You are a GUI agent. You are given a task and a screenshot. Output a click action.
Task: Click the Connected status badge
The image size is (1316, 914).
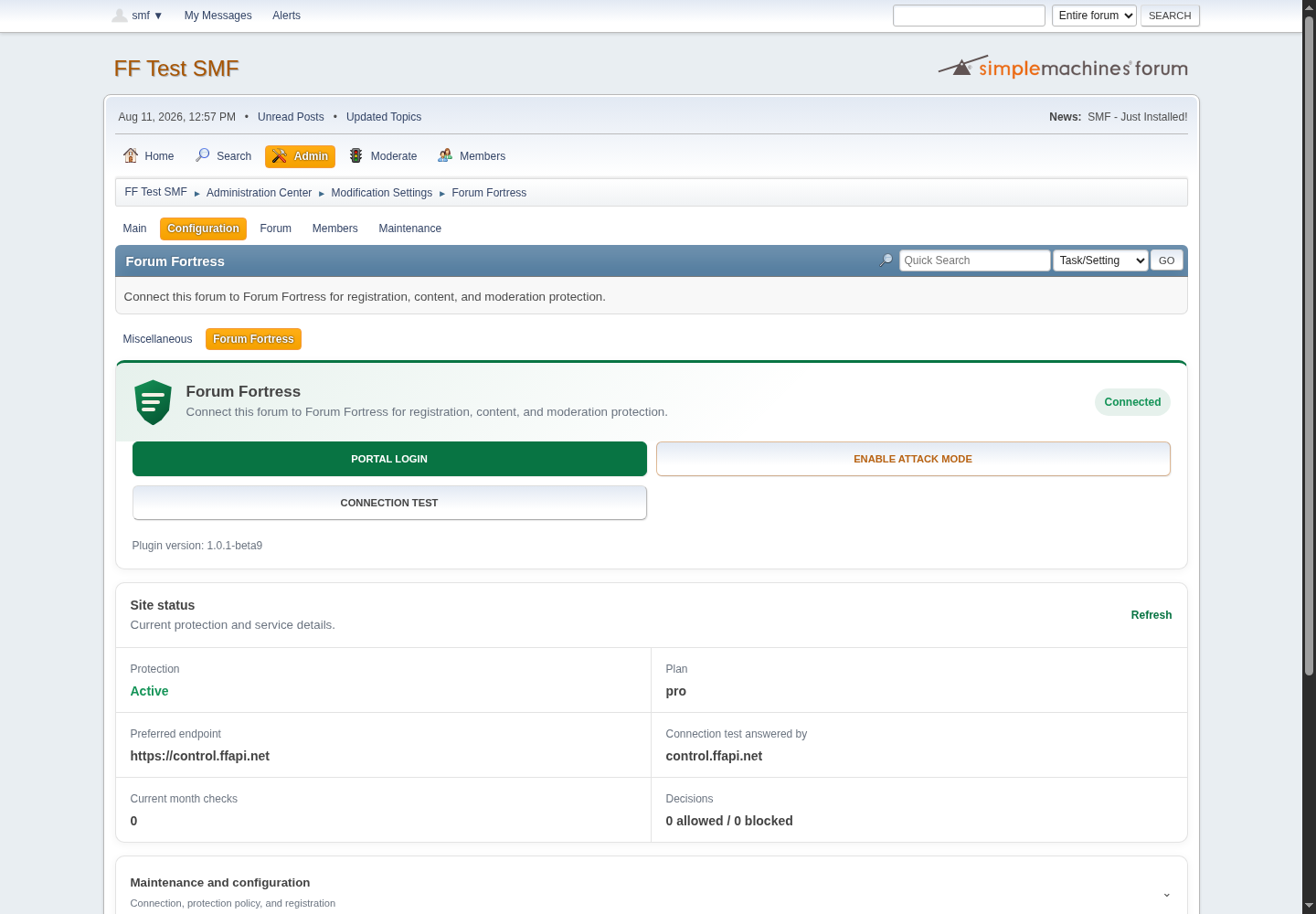[1132, 402]
